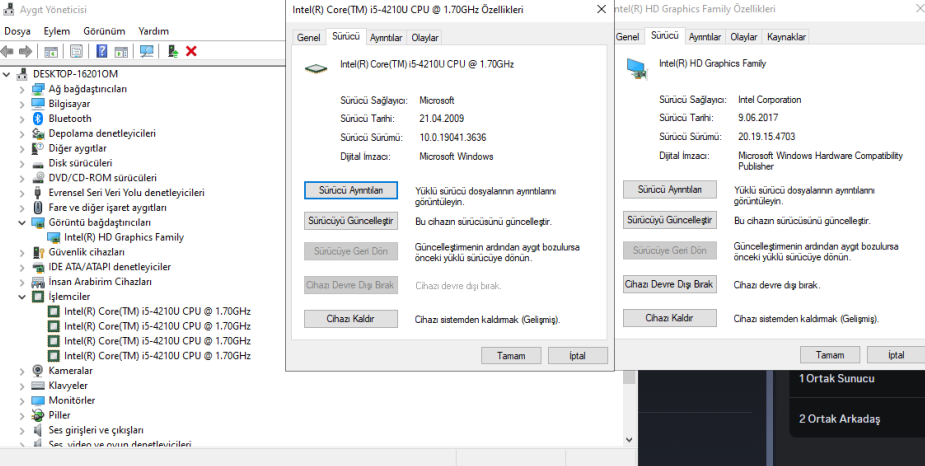The image size is (925, 466).
Task: Toggle the console tree pane toolbar icon
Action: click(x=51, y=51)
